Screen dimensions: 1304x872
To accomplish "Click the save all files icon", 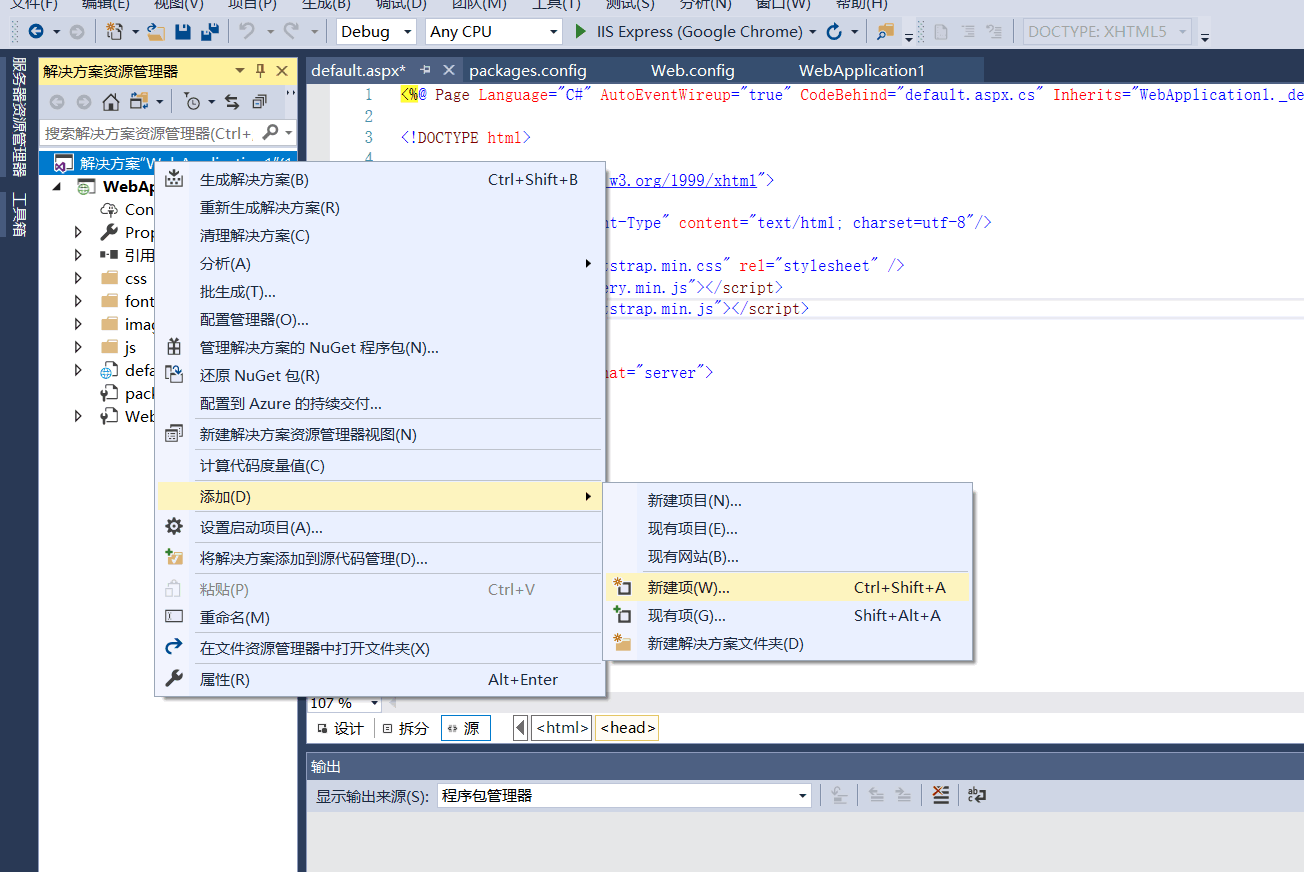I will (x=209, y=32).
